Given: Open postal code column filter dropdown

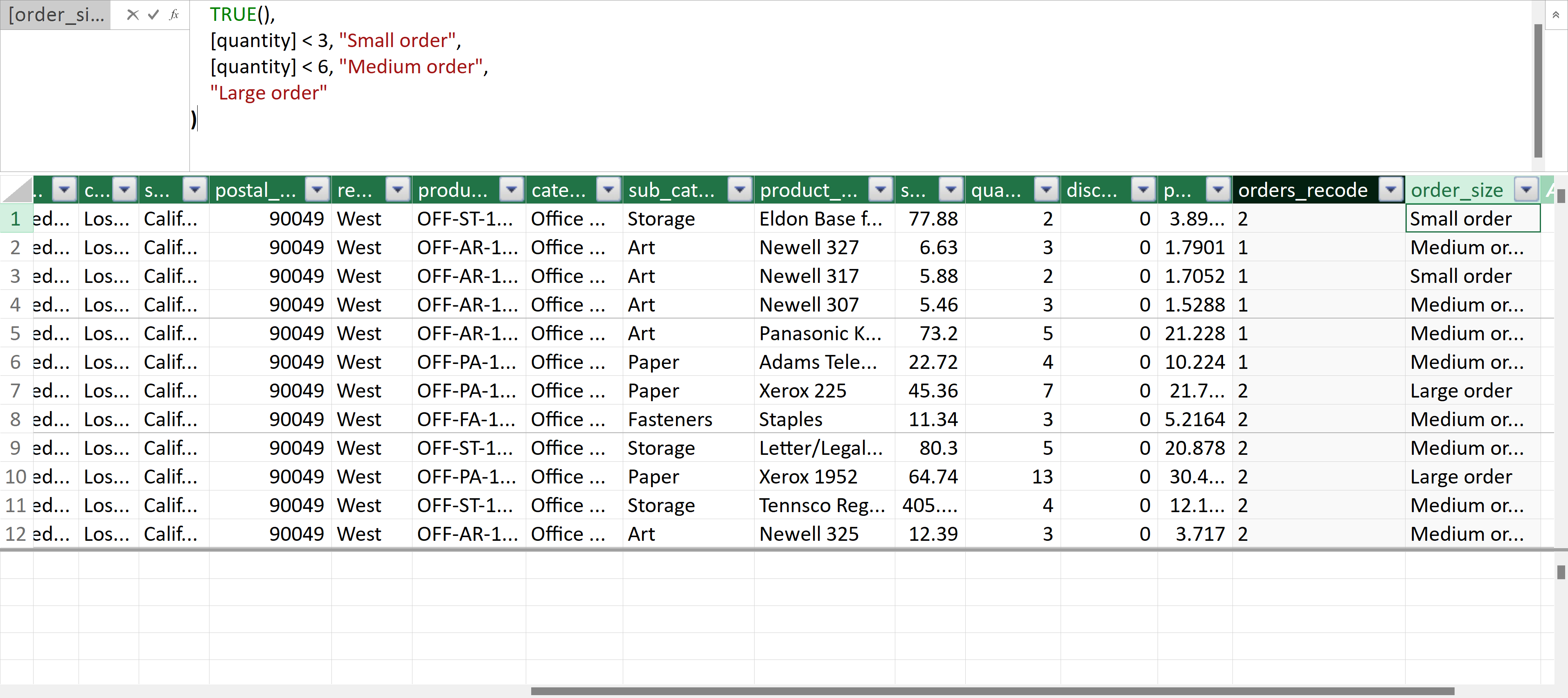Looking at the screenshot, I should click(x=317, y=190).
